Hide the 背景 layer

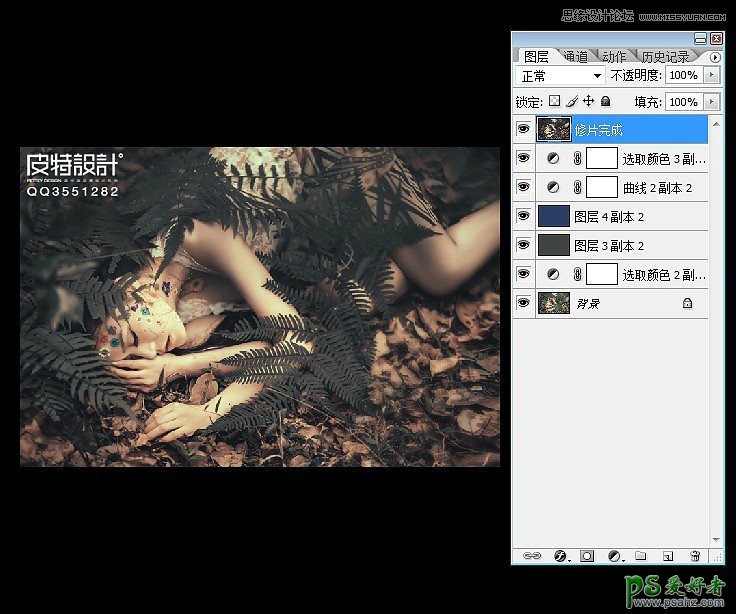[523, 303]
